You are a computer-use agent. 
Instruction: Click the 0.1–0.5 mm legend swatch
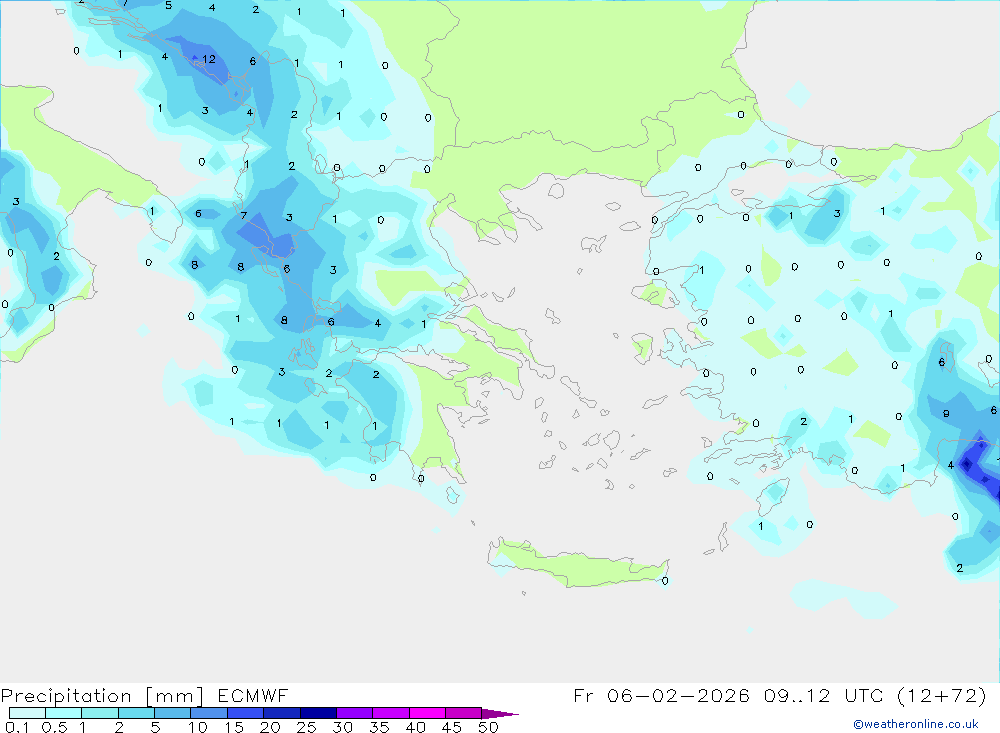tap(27, 713)
